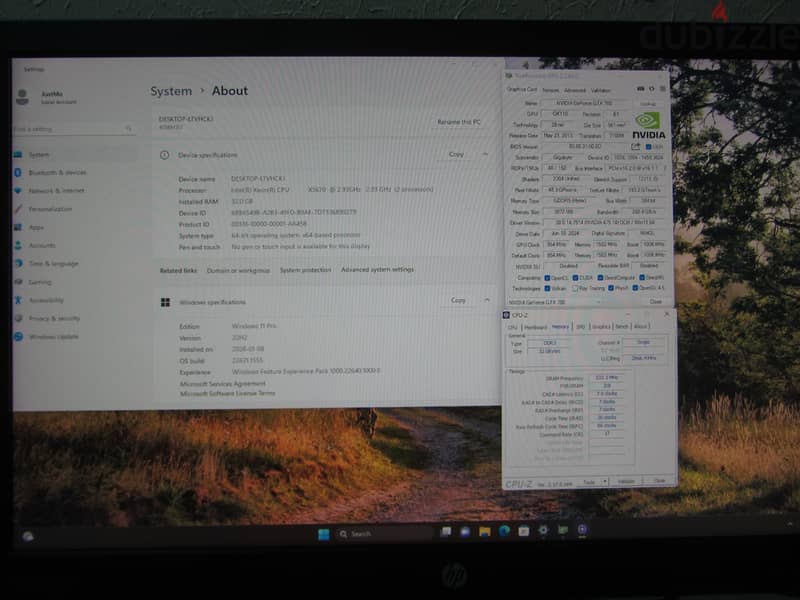This screenshot has height=600, width=800.
Task: Switch to Graphics tab in CPU-Z
Action: point(601,327)
